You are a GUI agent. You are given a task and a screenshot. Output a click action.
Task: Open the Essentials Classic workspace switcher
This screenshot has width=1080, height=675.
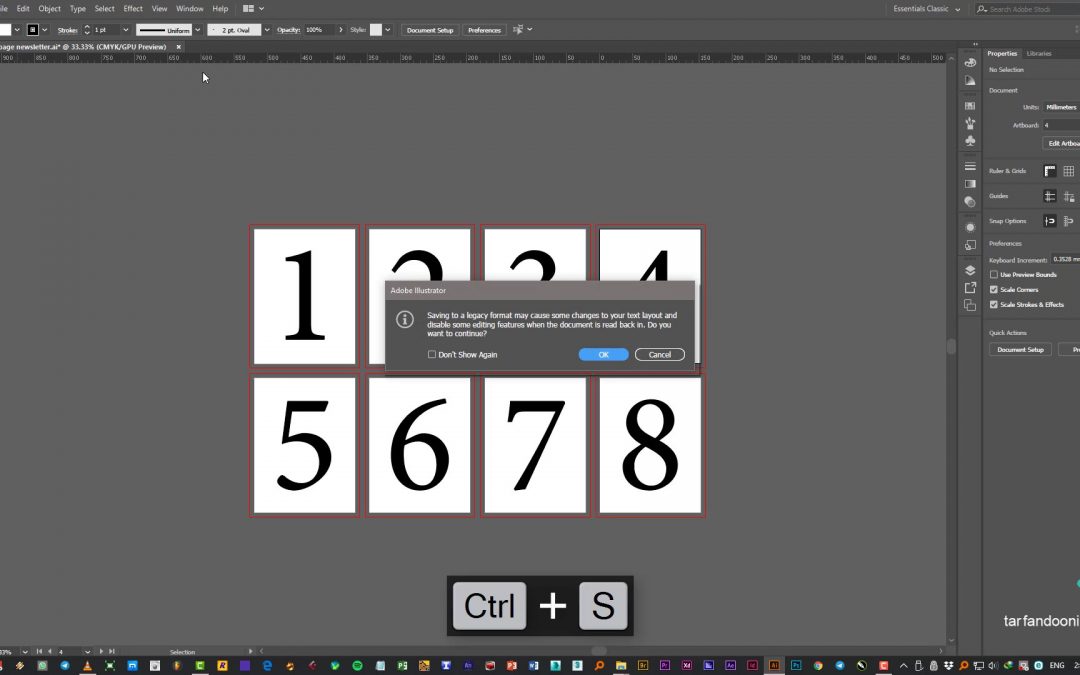(x=925, y=9)
